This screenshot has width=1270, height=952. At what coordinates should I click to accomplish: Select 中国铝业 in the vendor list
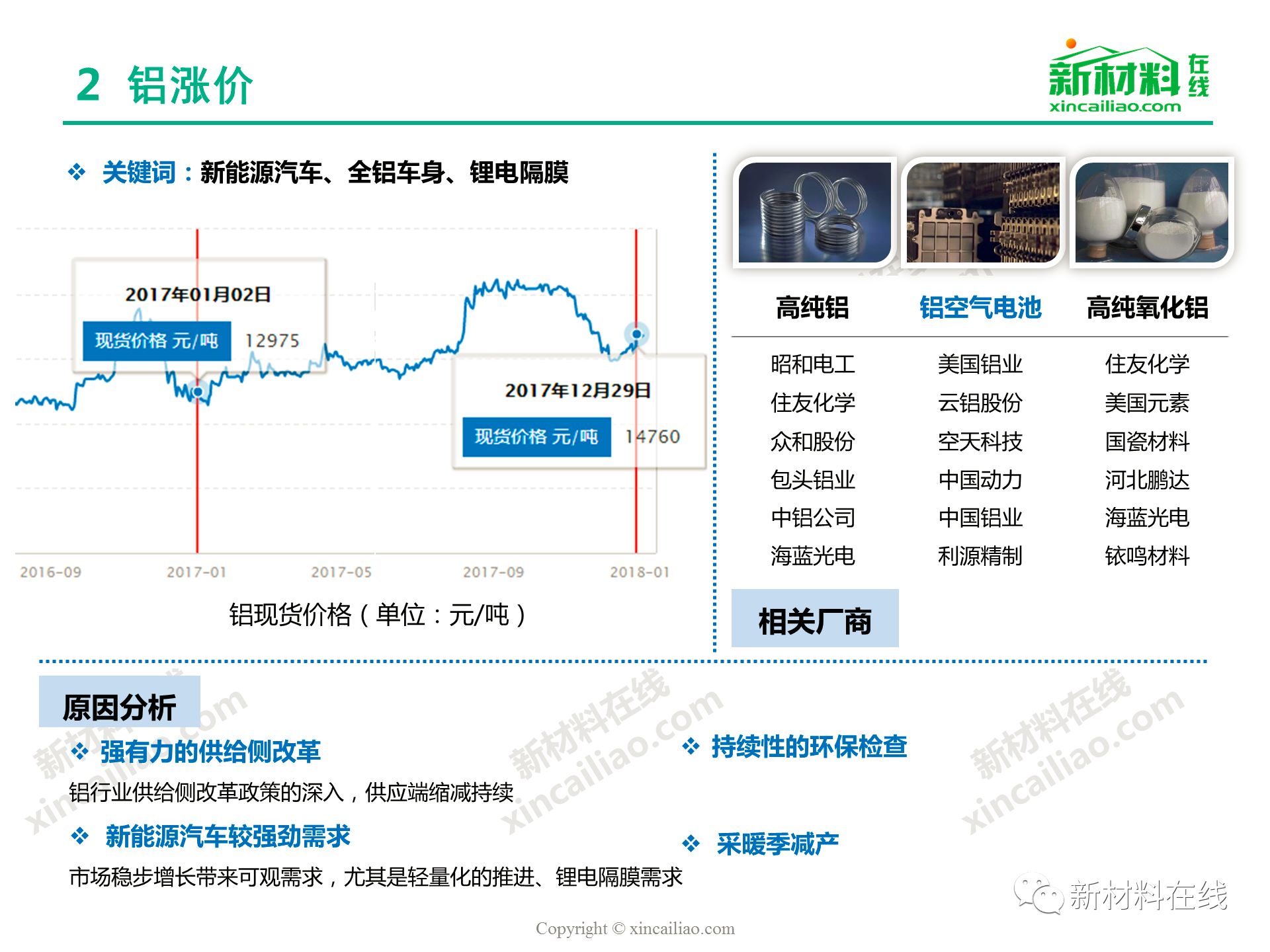click(980, 518)
